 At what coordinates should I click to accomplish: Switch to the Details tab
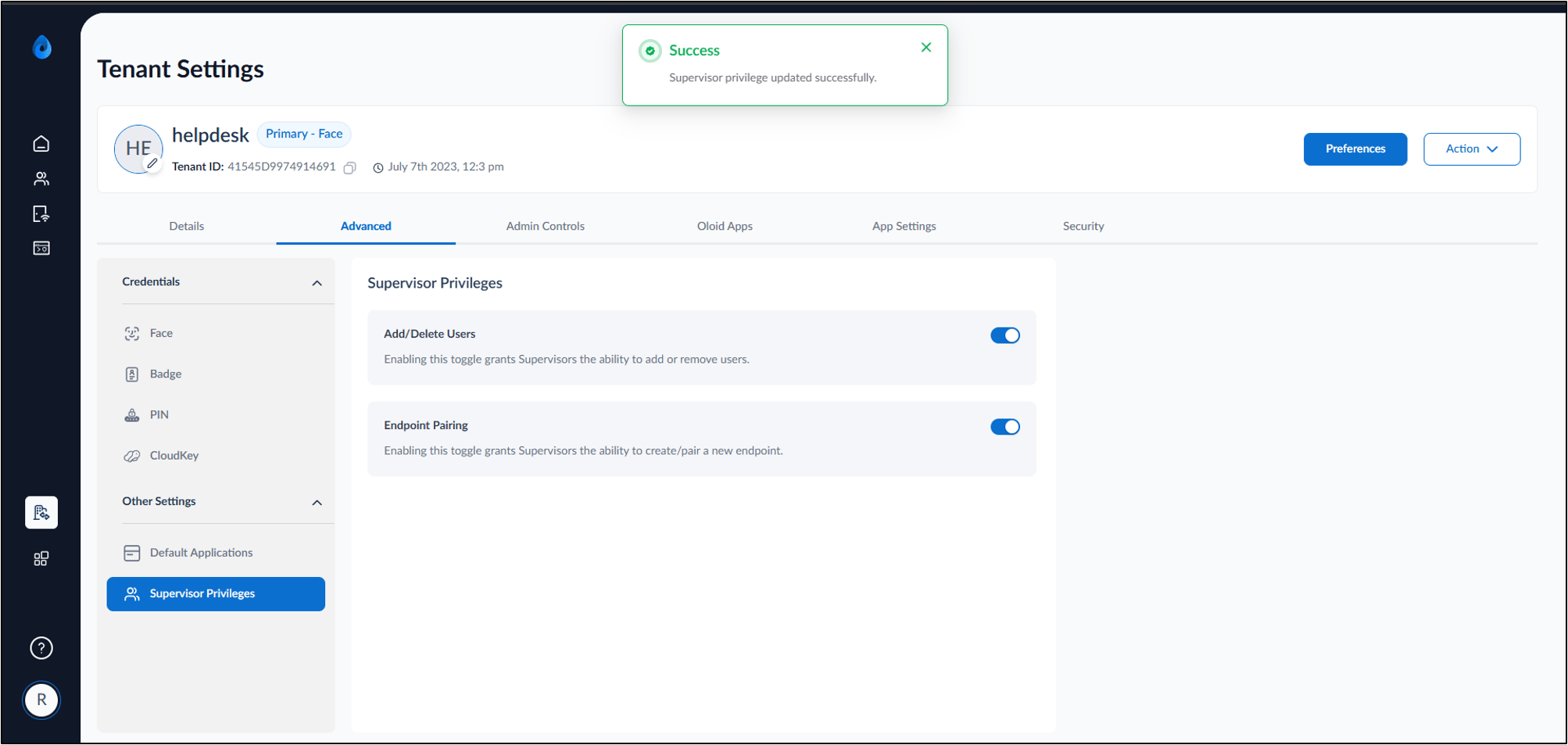pyautogui.click(x=187, y=226)
